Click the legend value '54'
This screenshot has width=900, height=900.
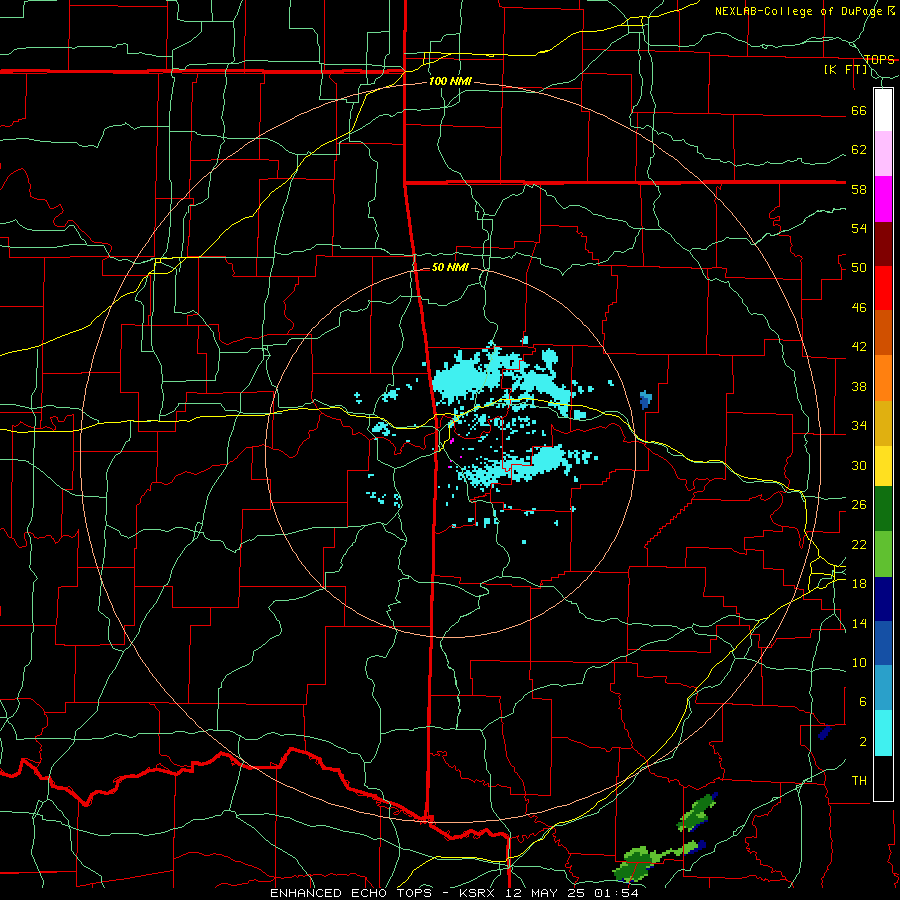(859, 228)
